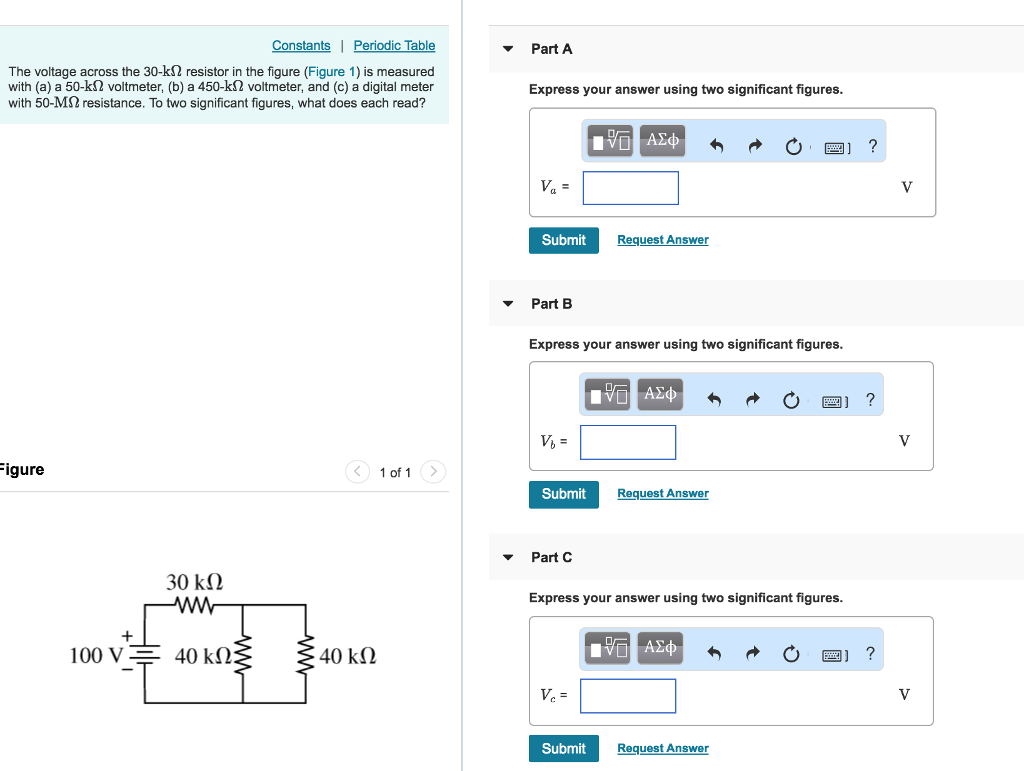The image size is (1024, 771).
Task: Open the ΑΣφ Greek symbols palette in Part A
Action: pos(661,140)
